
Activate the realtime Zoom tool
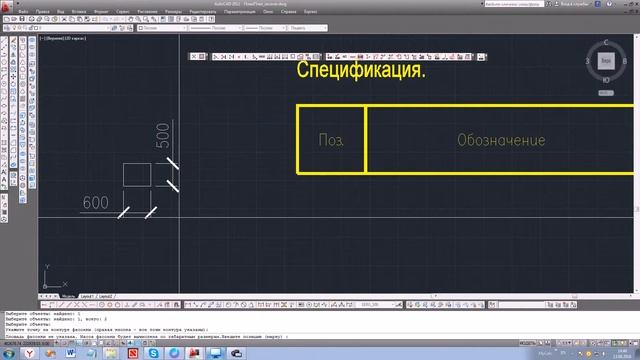(x=138, y=19)
